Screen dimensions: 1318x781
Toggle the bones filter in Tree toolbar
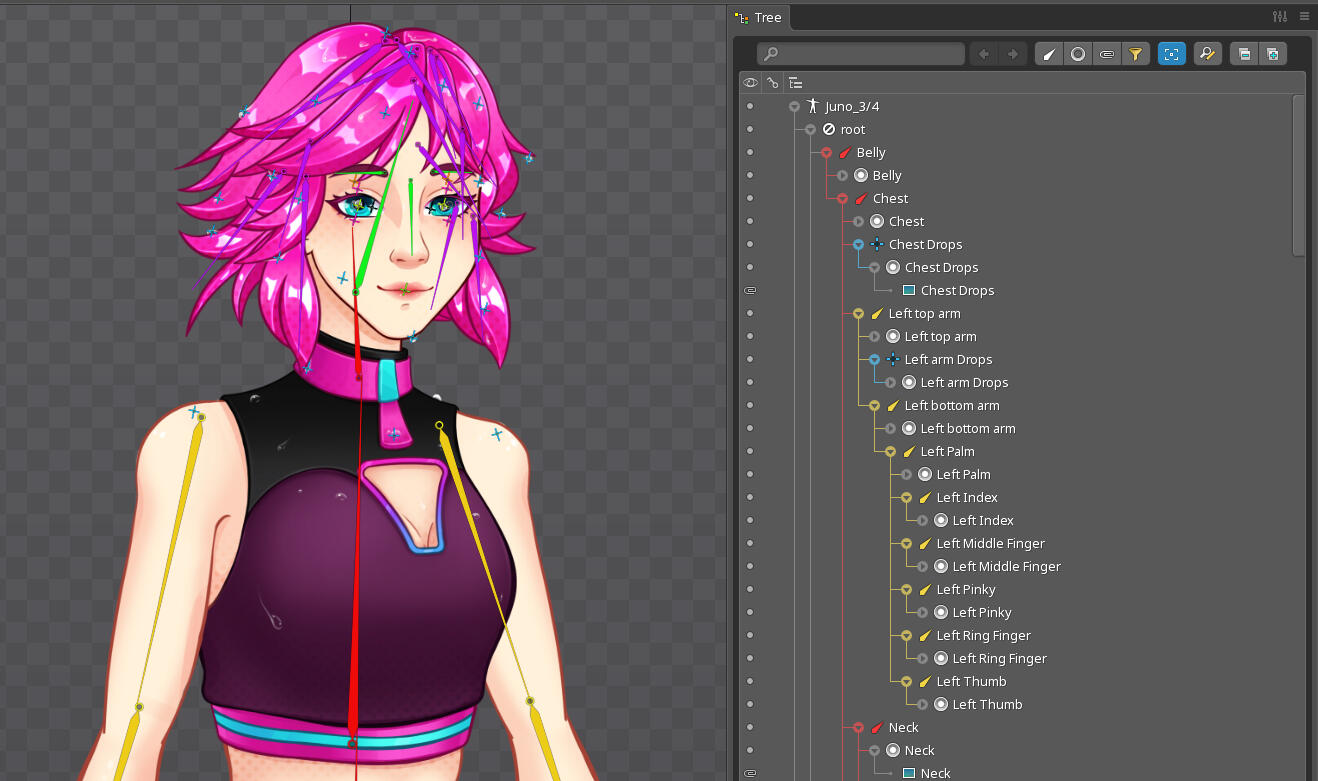tap(1049, 54)
